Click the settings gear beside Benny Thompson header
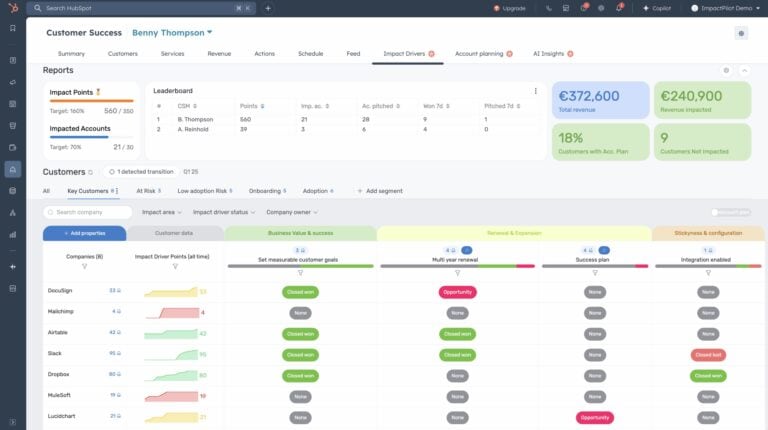The image size is (768, 430). click(x=741, y=33)
